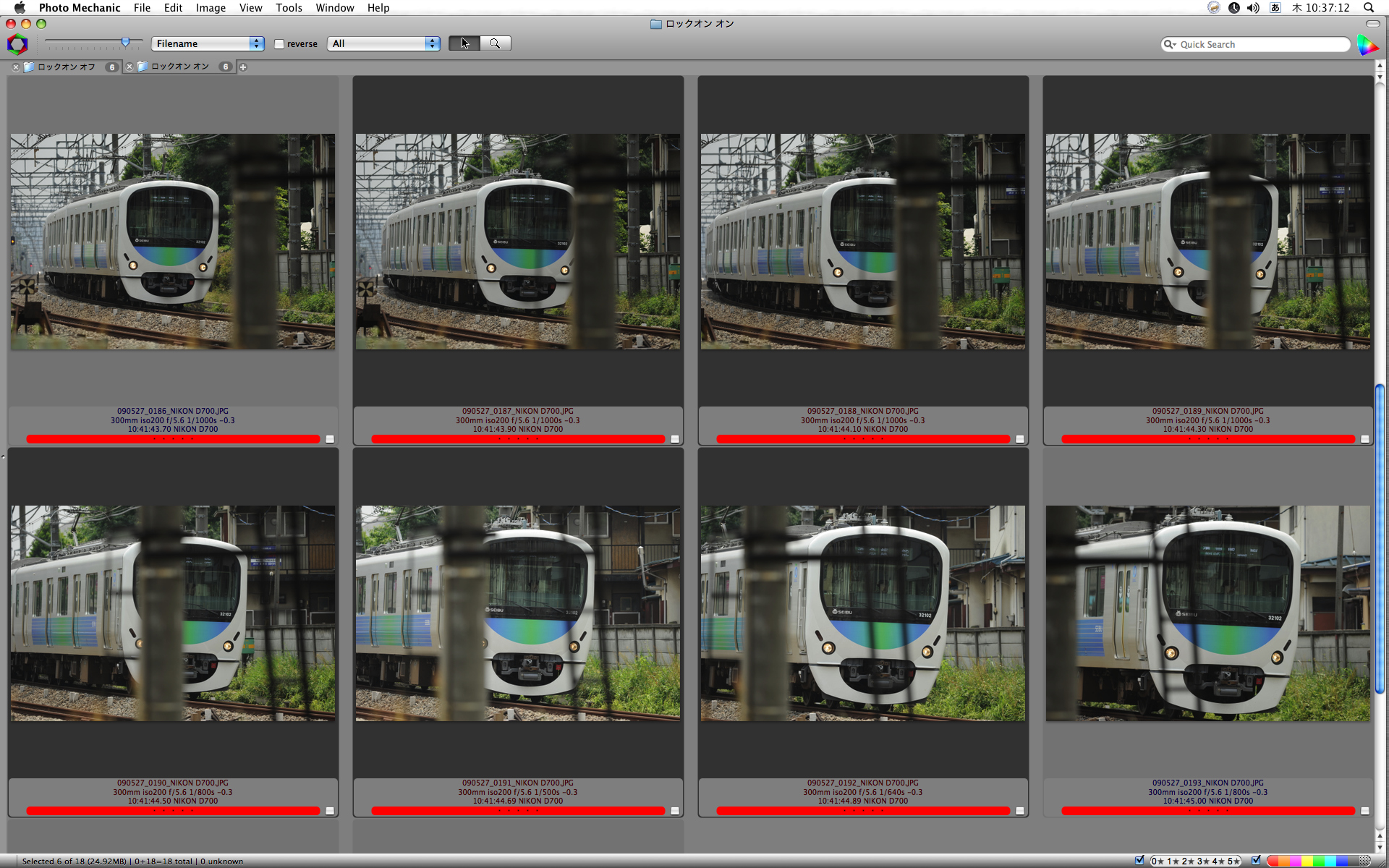Open macOS Spotlight search

pyautogui.click(x=1368, y=7)
